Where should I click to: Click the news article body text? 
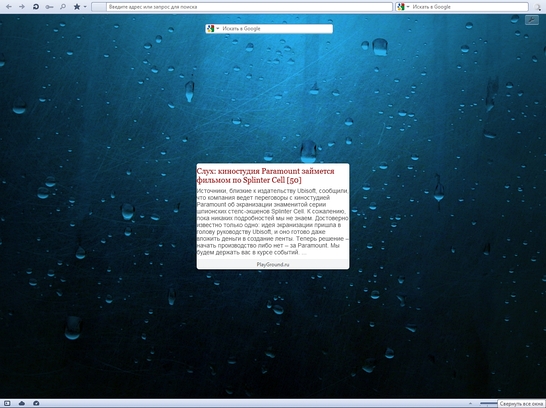point(273,221)
